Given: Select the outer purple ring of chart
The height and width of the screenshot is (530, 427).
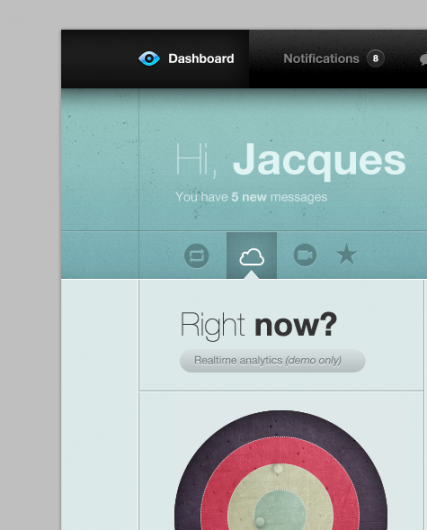Looking at the screenshot, I should tap(281, 423).
